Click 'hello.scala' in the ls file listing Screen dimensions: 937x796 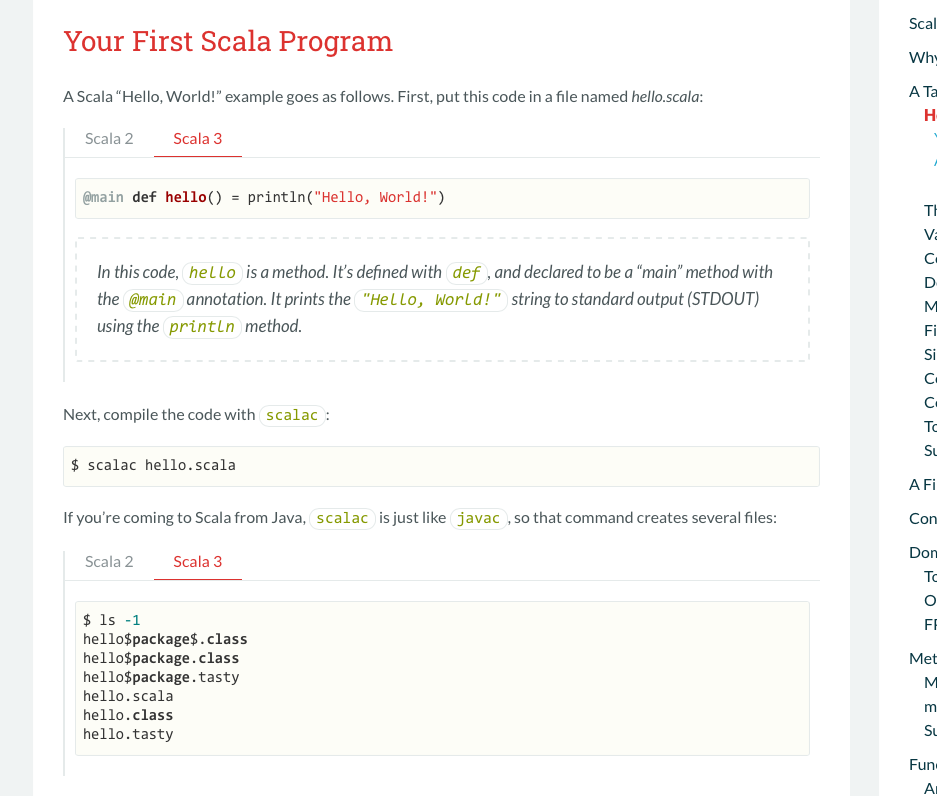tap(128, 697)
